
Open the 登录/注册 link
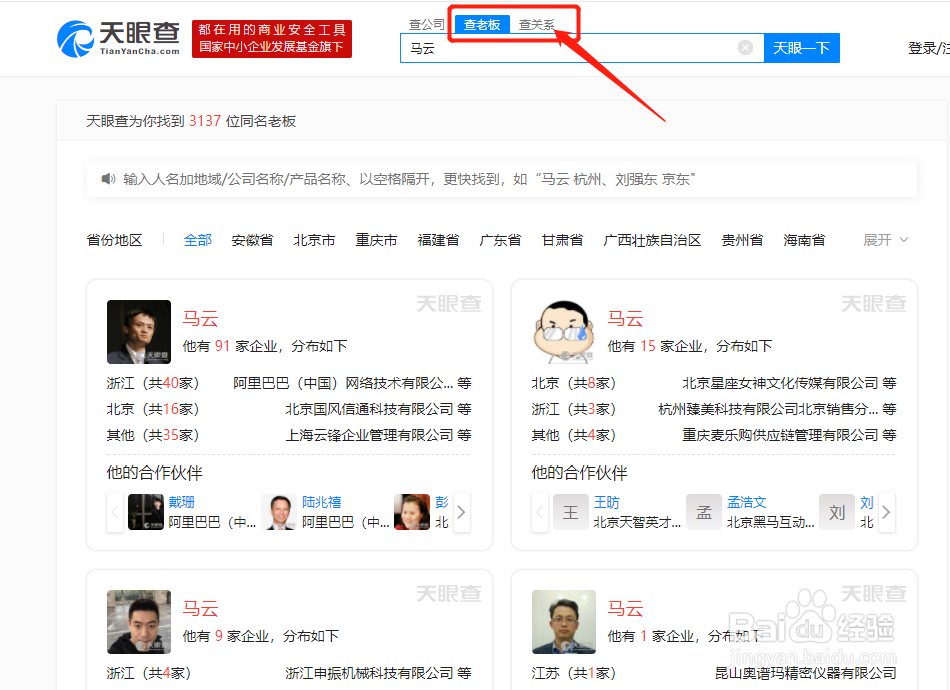click(x=934, y=47)
